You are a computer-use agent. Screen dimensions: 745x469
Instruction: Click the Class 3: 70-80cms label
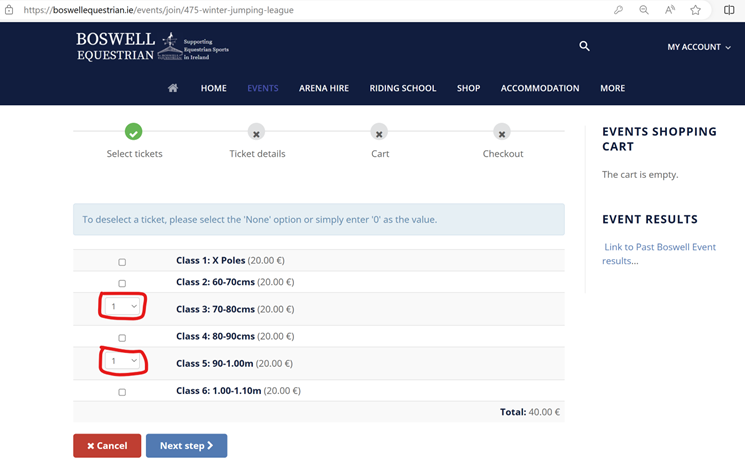[x=215, y=309]
